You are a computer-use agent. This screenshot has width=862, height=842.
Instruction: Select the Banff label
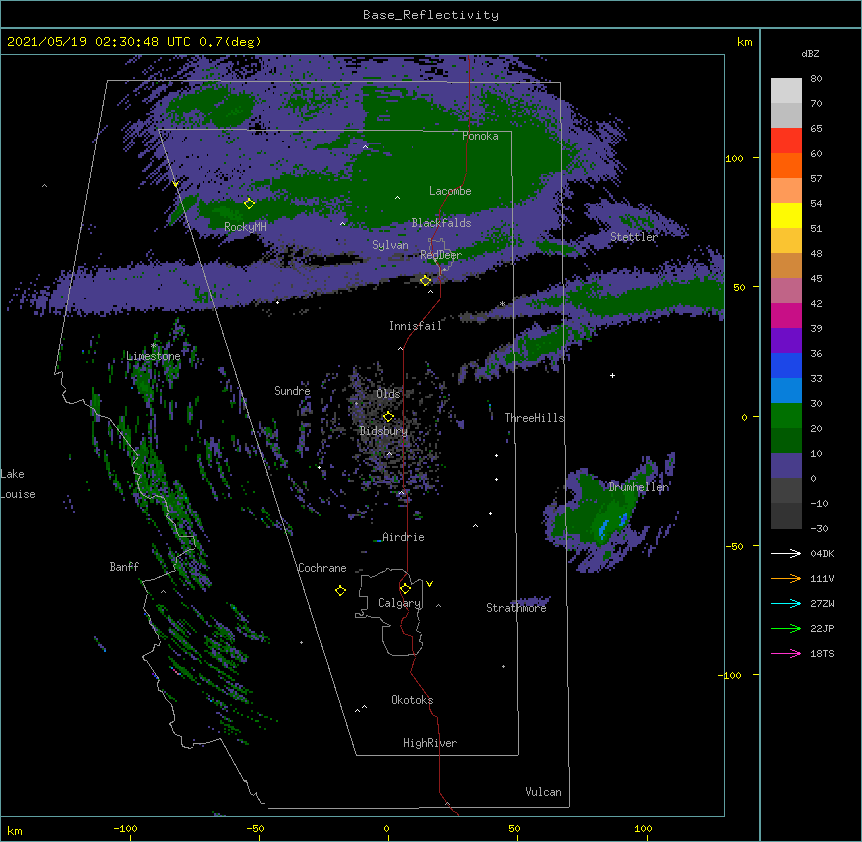(124, 567)
